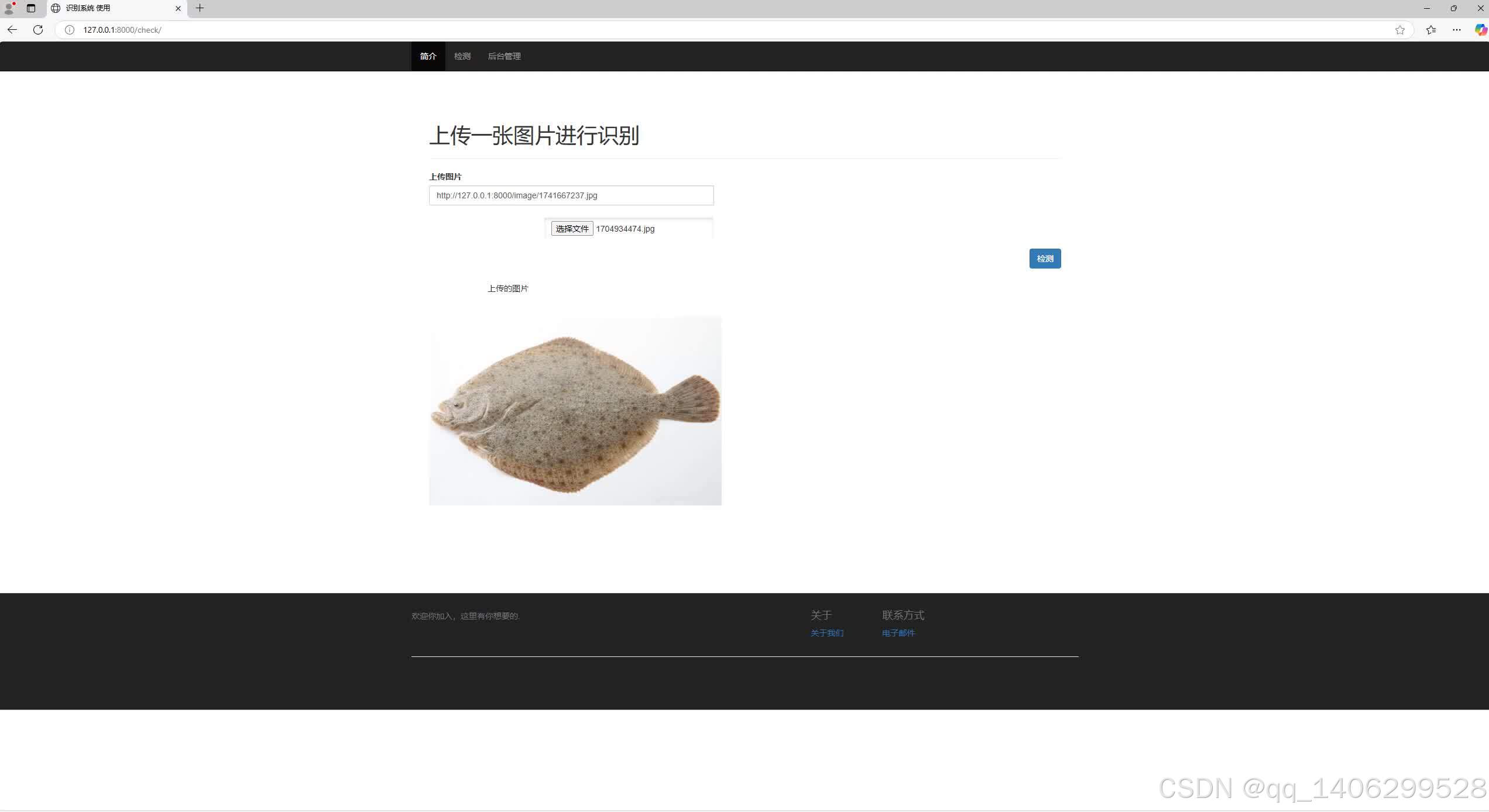Click the browser address bar
Viewport: 1489px width, 812px height.
tap(410, 29)
